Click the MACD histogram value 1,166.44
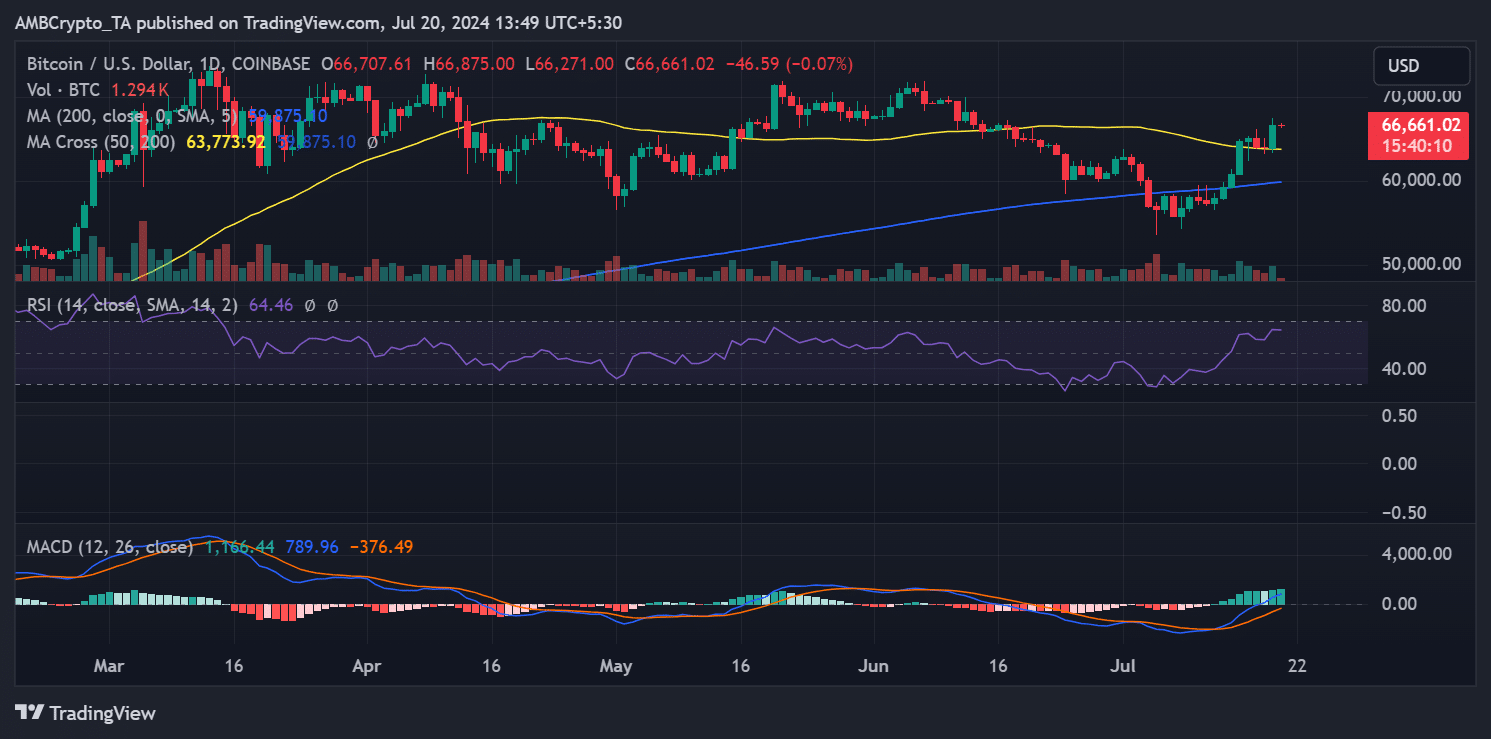The height and width of the screenshot is (739, 1491). [x=240, y=547]
